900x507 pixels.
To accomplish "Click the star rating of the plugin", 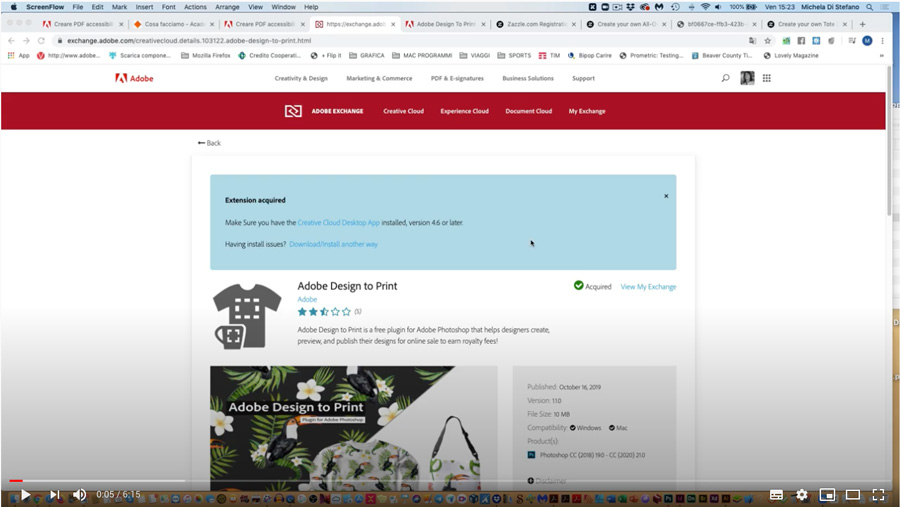I will [x=324, y=312].
